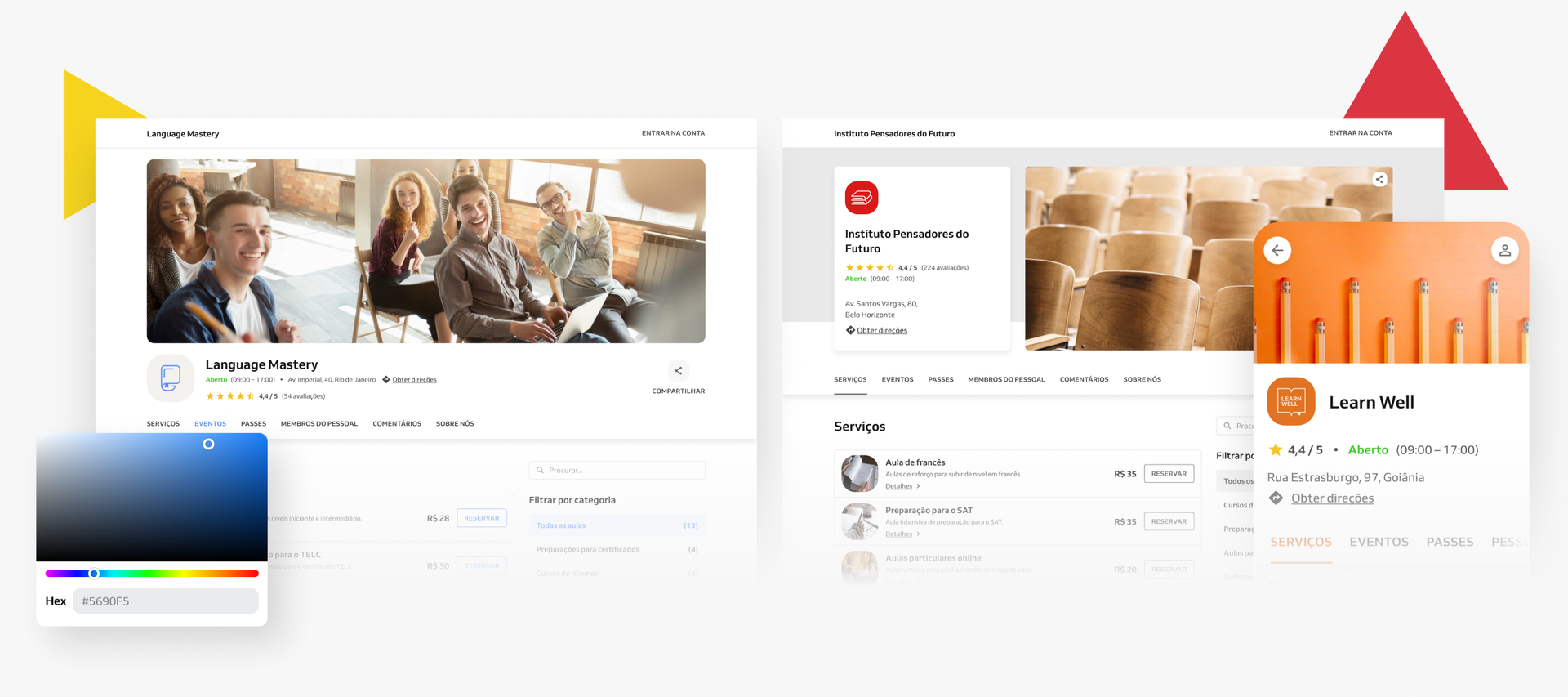Select the Preparações para certificados category filter
The height and width of the screenshot is (697, 1568).
point(617,549)
